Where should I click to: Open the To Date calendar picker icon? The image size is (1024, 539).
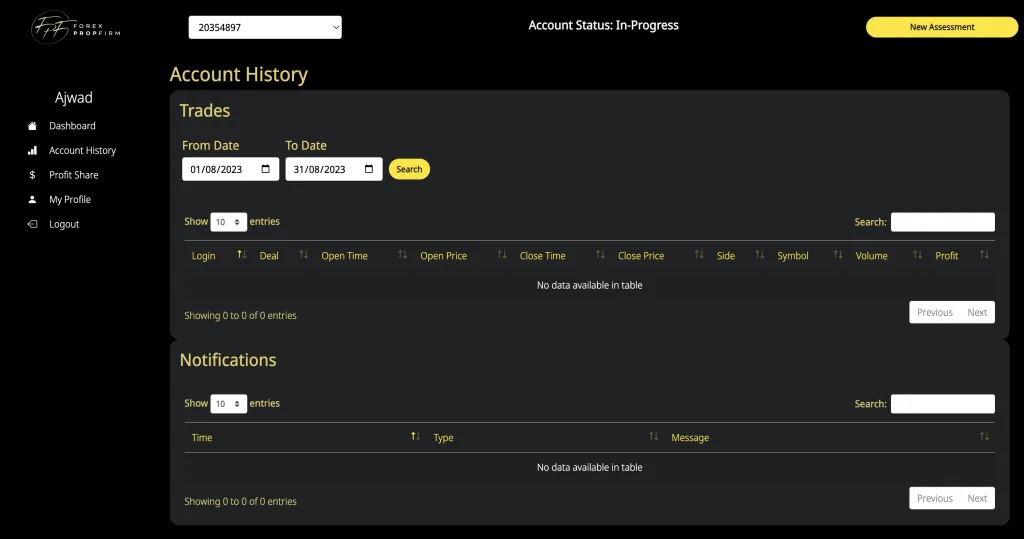[368, 169]
